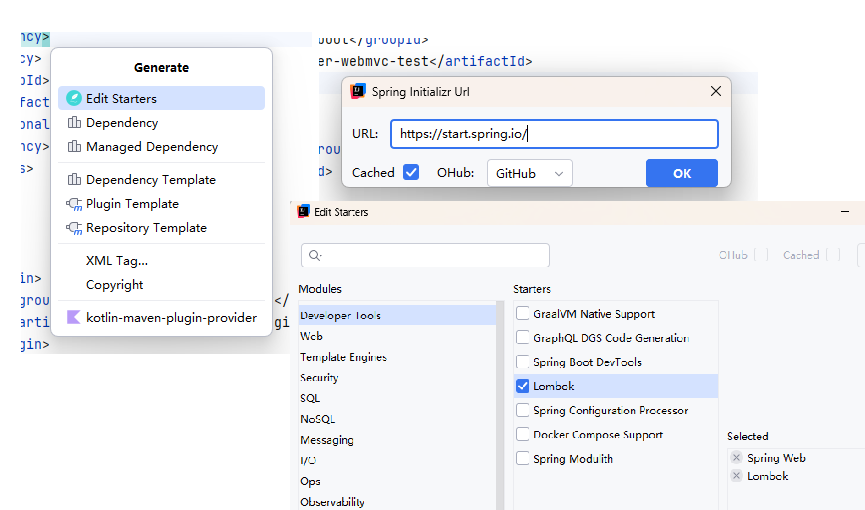This screenshot has height=510, width=865.
Task: Select Dependency Template entry
Action: tap(161, 179)
